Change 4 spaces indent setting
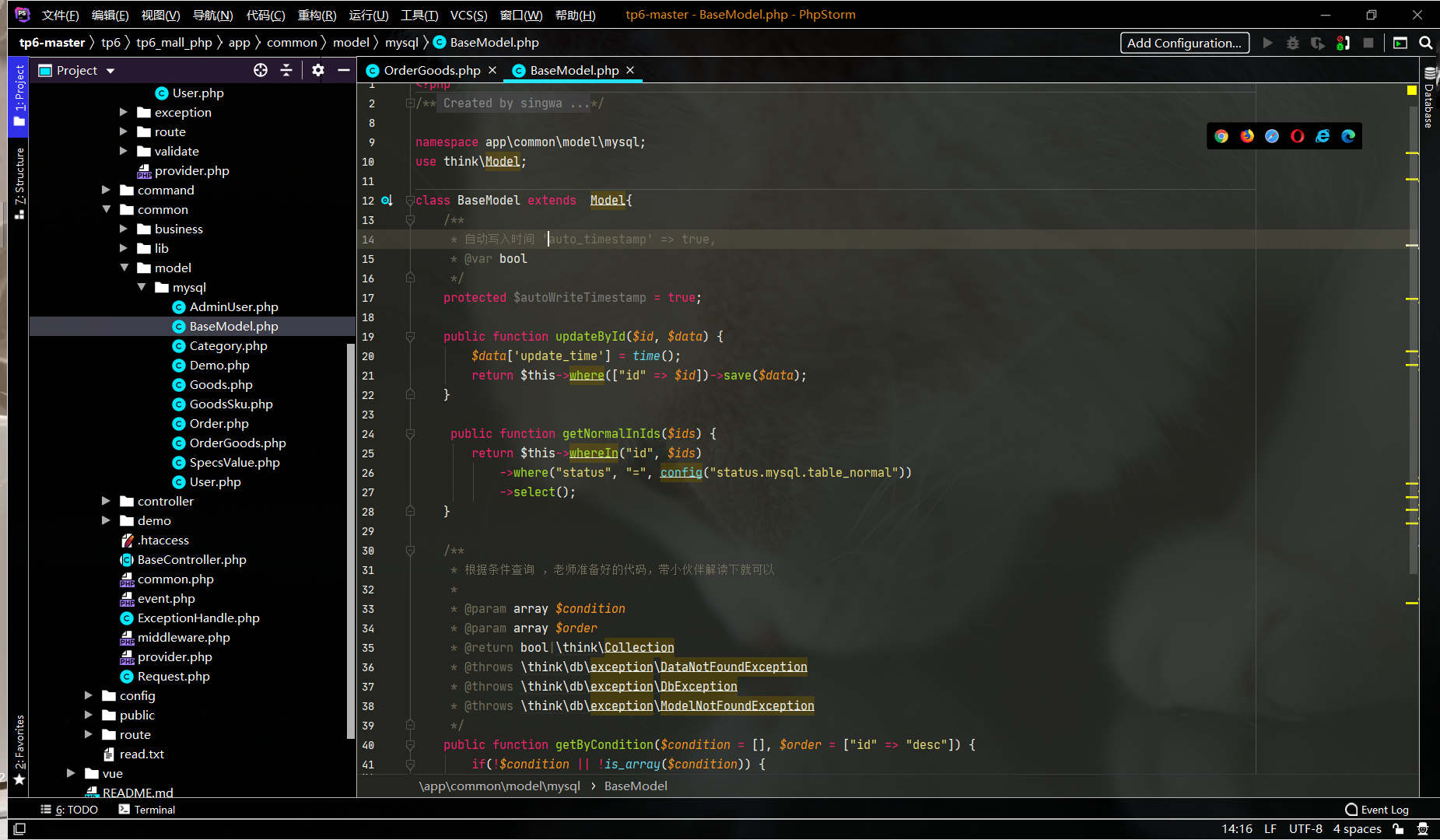The width and height of the screenshot is (1440, 840). click(x=1358, y=829)
